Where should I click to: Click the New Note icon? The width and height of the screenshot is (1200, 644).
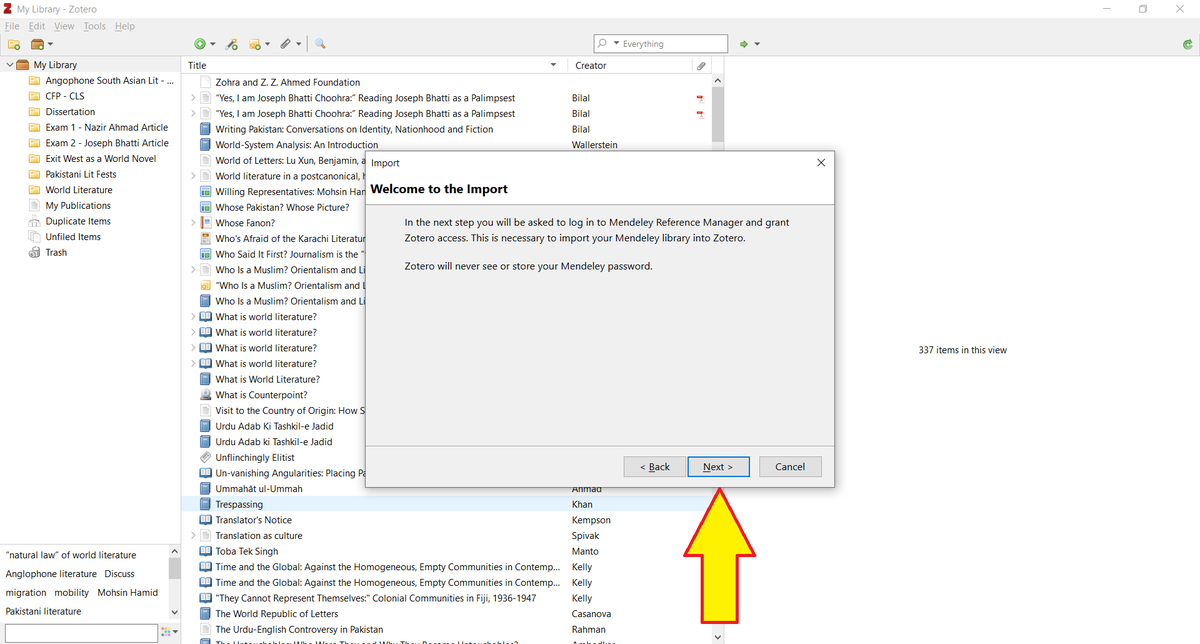255,44
